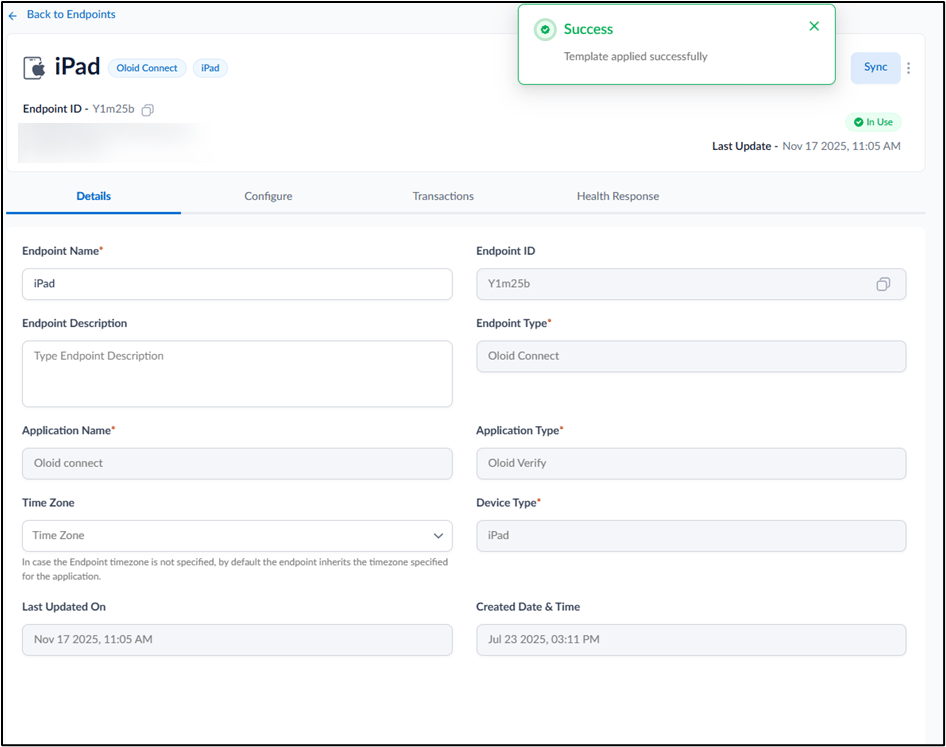The height and width of the screenshot is (747, 946).
Task: Copy ID from the Endpoint ID field icon
Action: 883,284
